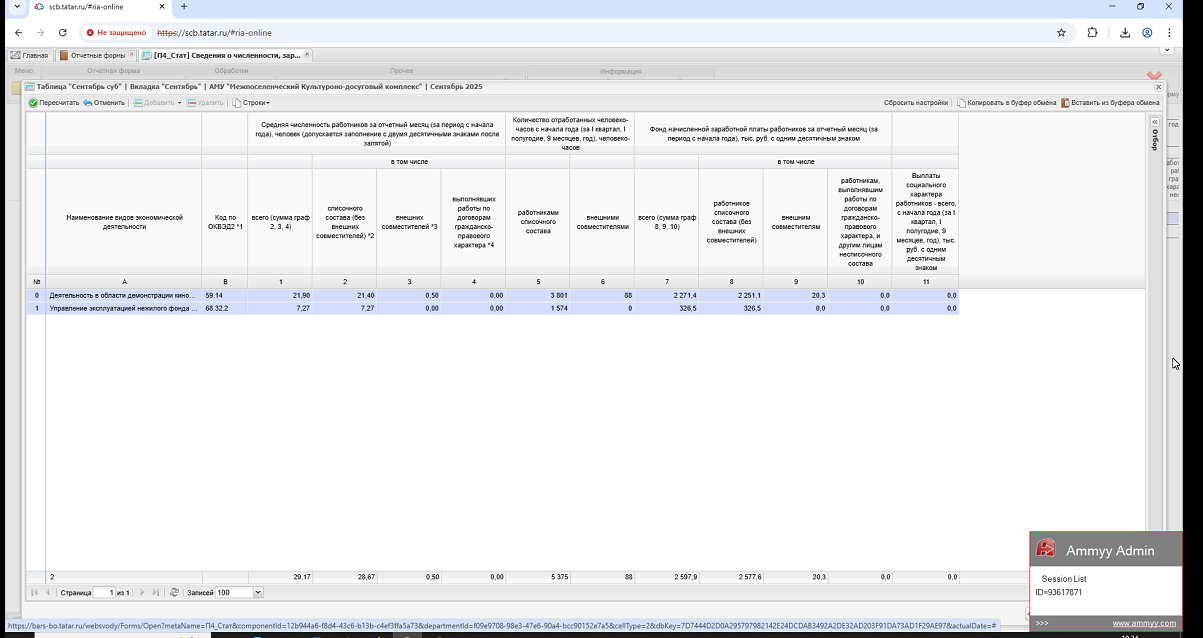Expand the Отбор side panel
The width and height of the screenshot is (1203, 638).
coord(1154,121)
